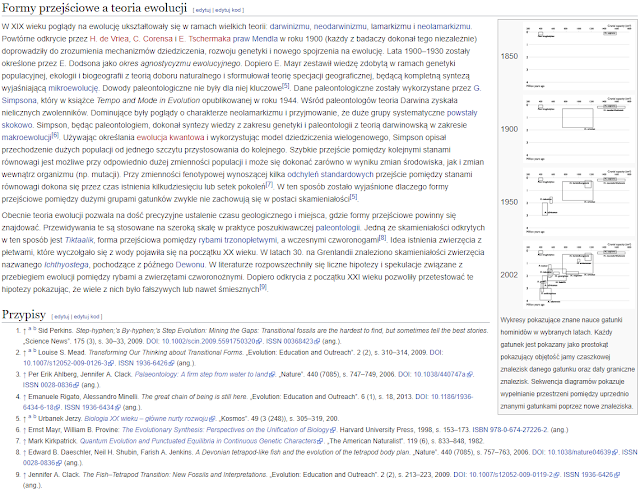
Task: Open the mikroewolucję link
Action: [73, 88]
